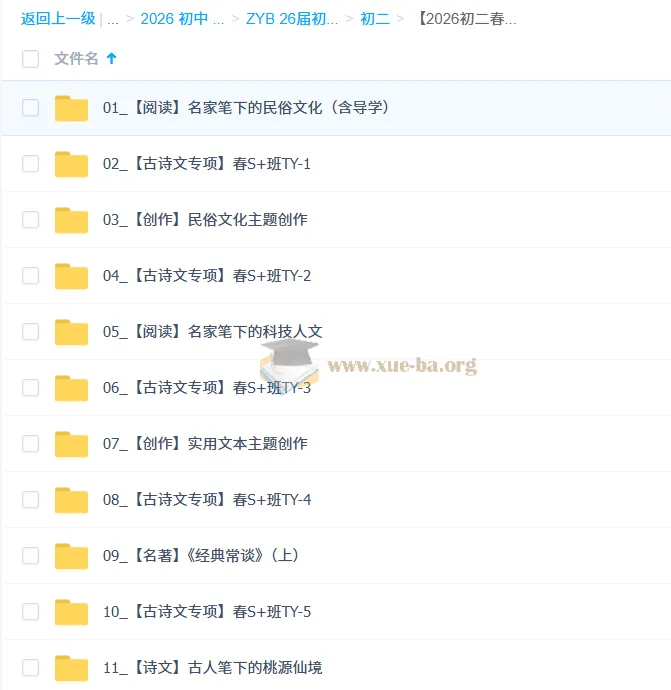The height and width of the screenshot is (690, 671).
Task: Open folder icon for 05_【阅读】名家笔下的科技人文
Action: click(x=71, y=332)
